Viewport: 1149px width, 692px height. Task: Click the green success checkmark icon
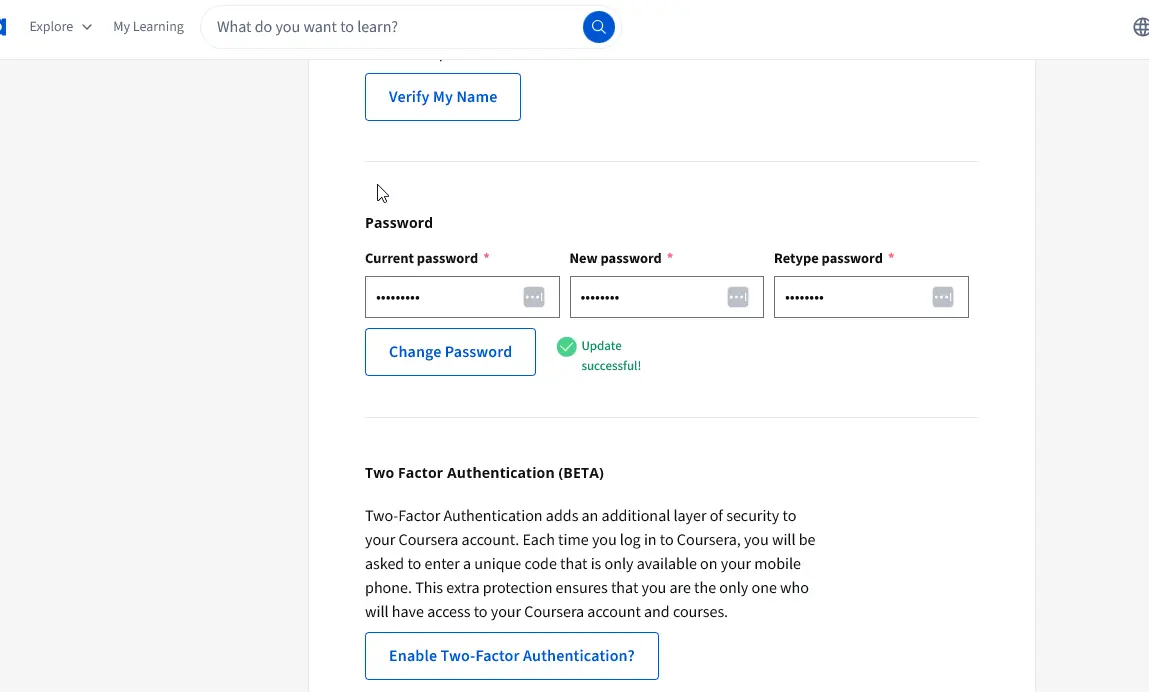566,347
